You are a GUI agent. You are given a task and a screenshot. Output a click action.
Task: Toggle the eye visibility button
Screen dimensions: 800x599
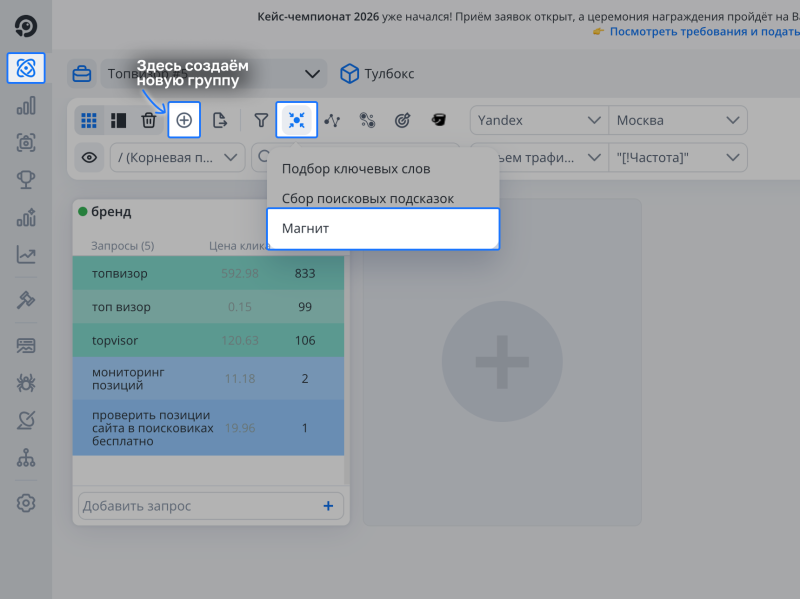(x=89, y=158)
